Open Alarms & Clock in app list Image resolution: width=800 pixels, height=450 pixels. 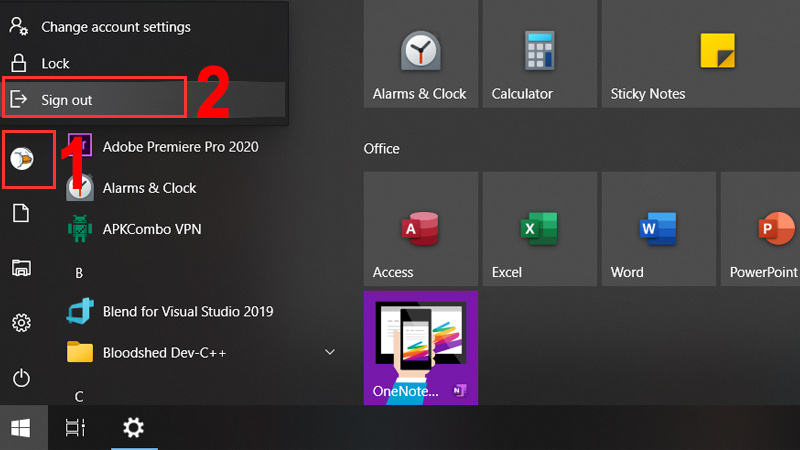pos(149,188)
